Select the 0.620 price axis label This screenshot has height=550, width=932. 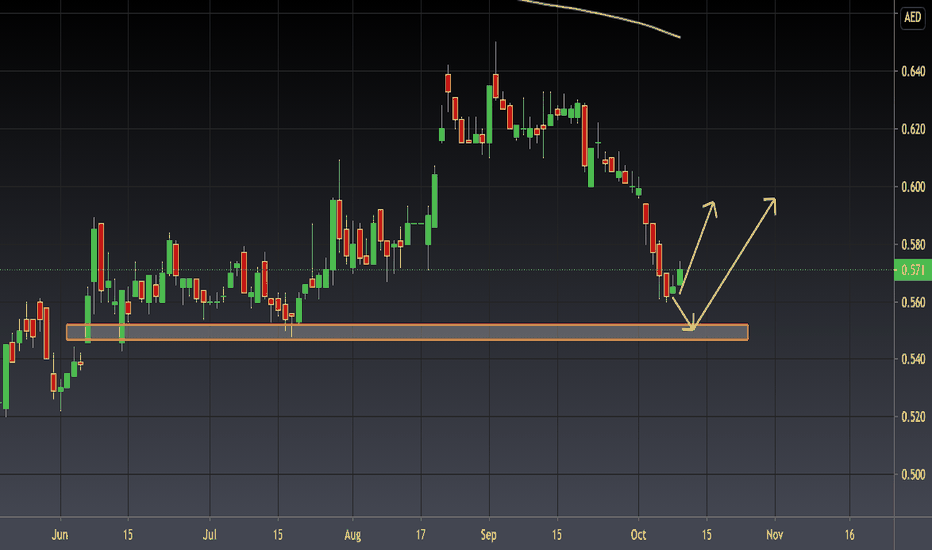913,129
